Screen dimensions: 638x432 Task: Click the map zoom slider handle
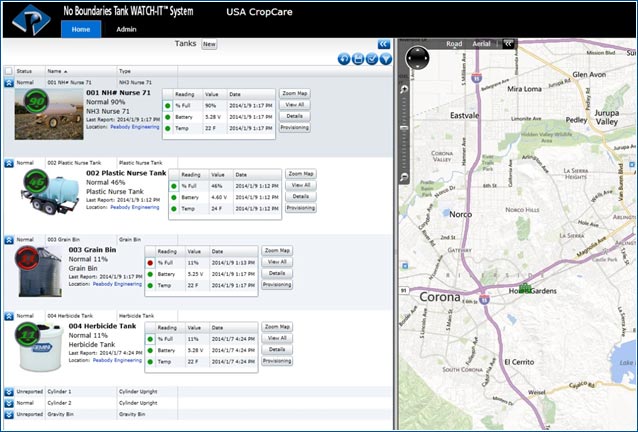[404, 128]
